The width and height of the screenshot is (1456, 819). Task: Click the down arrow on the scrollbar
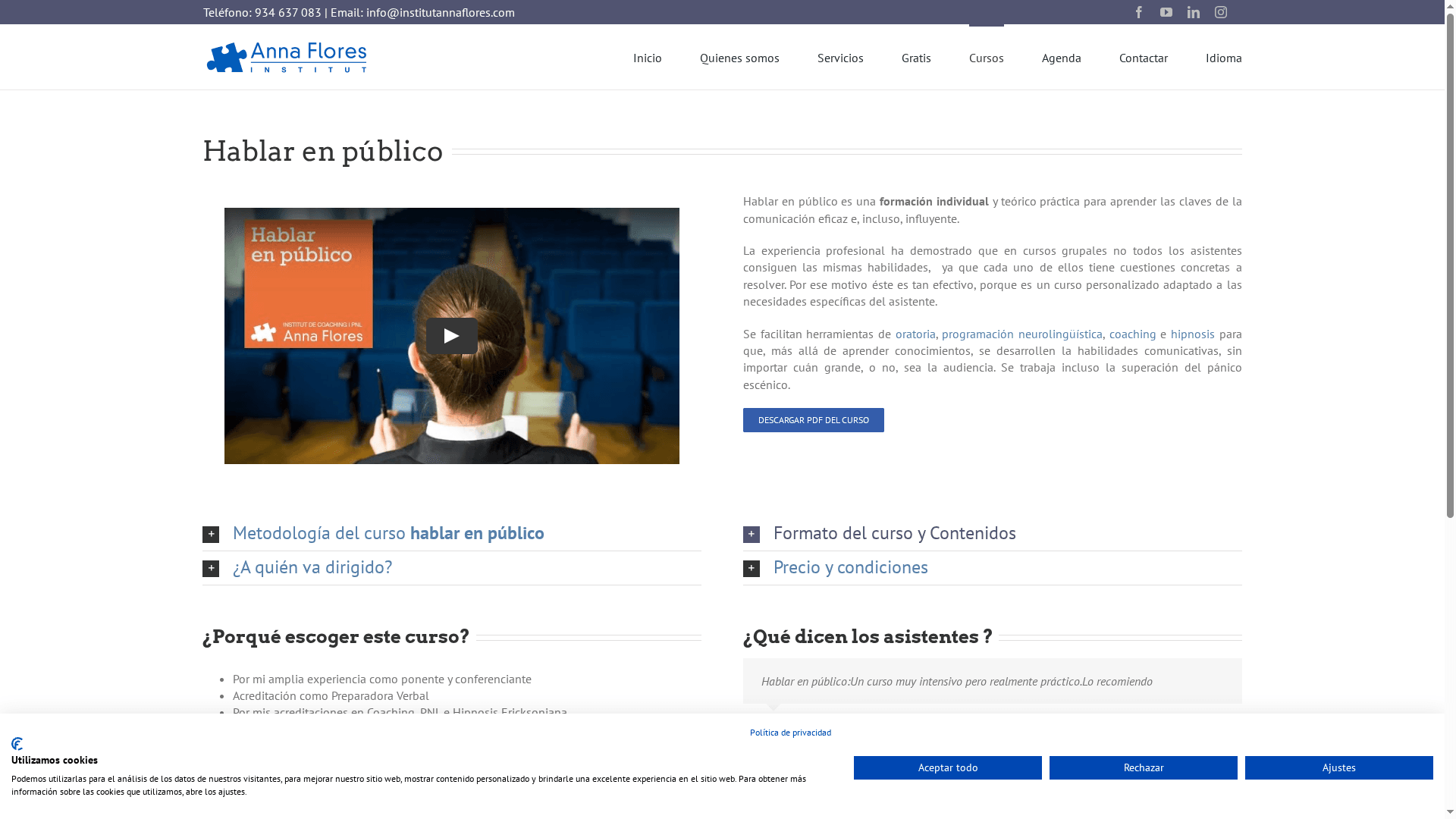(1449, 812)
